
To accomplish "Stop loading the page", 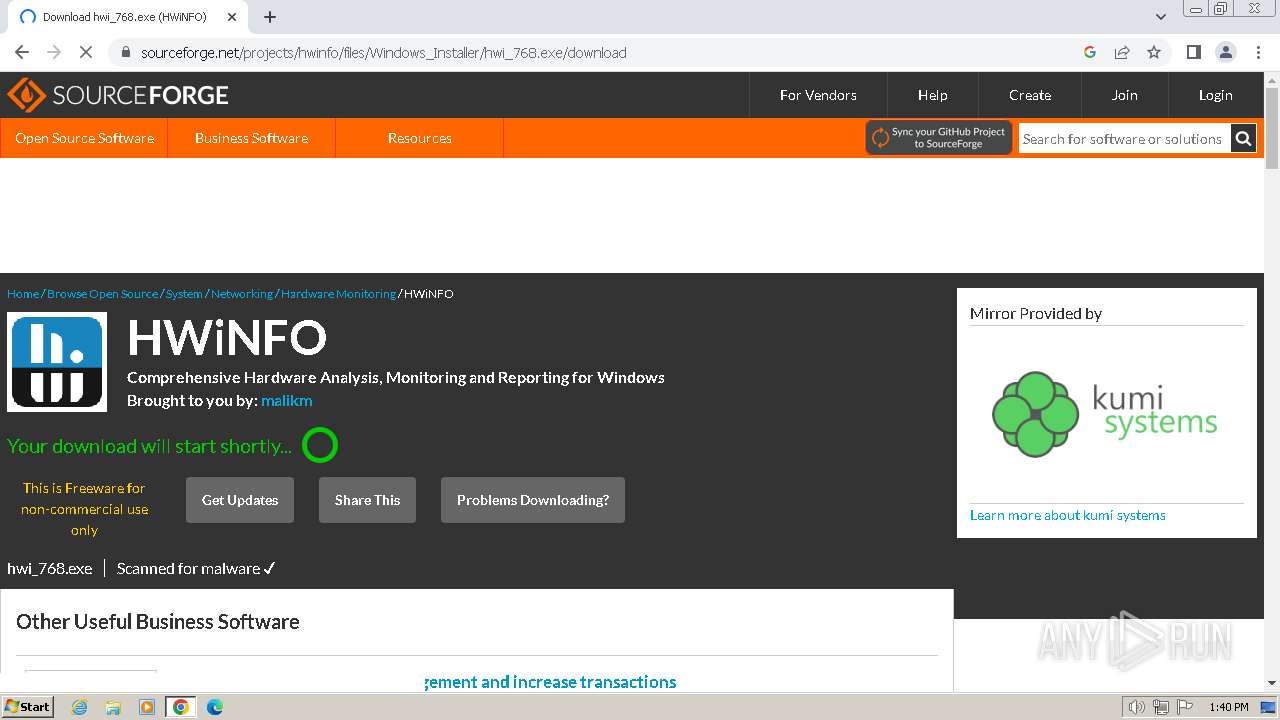I will pos(86,52).
